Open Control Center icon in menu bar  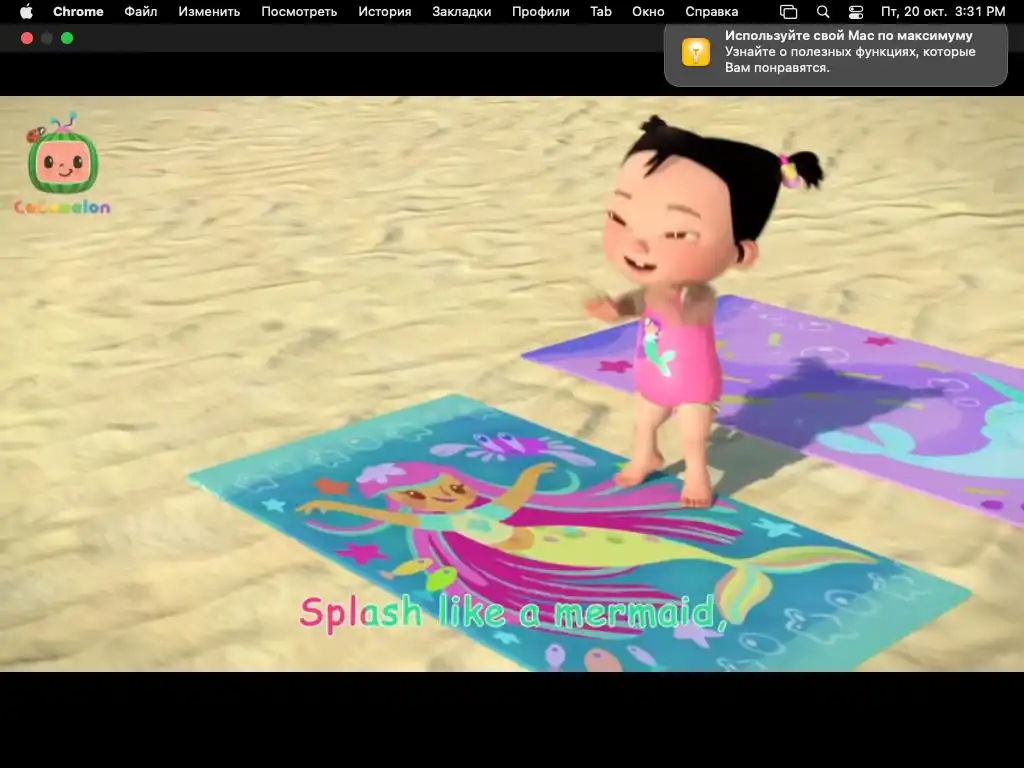tap(856, 12)
